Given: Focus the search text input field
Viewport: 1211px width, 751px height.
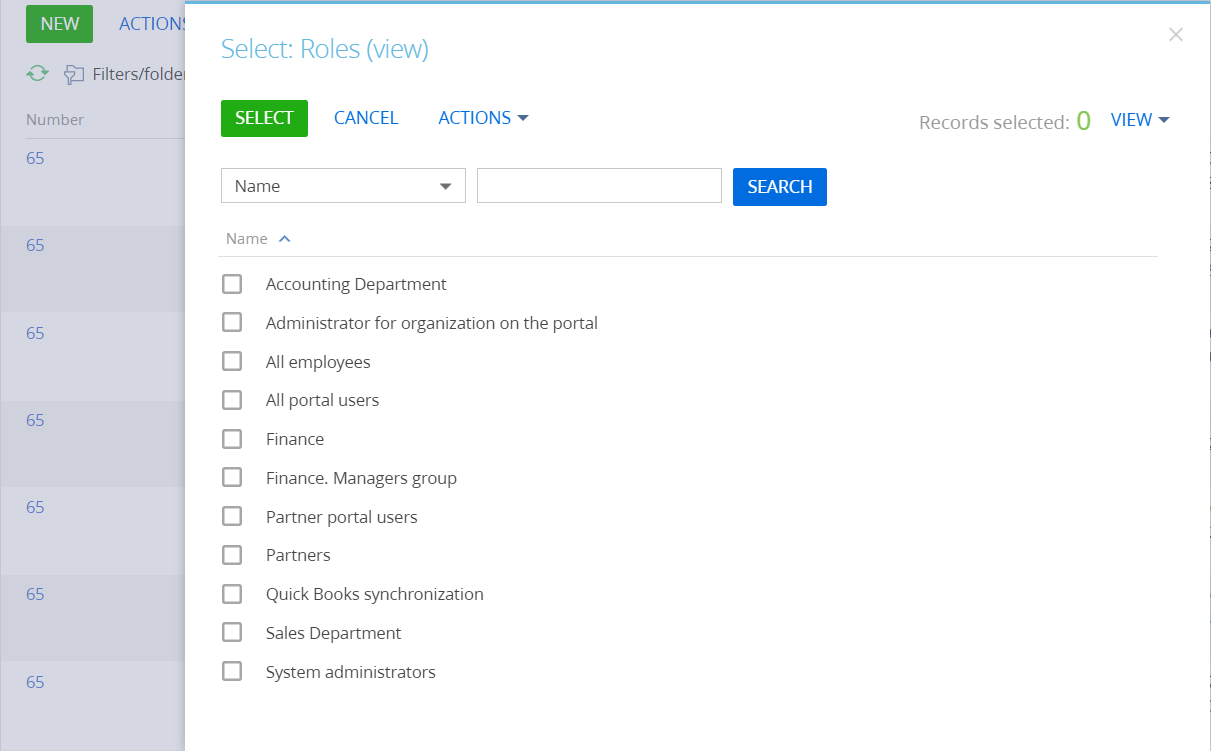Looking at the screenshot, I should [x=599, y=186].
